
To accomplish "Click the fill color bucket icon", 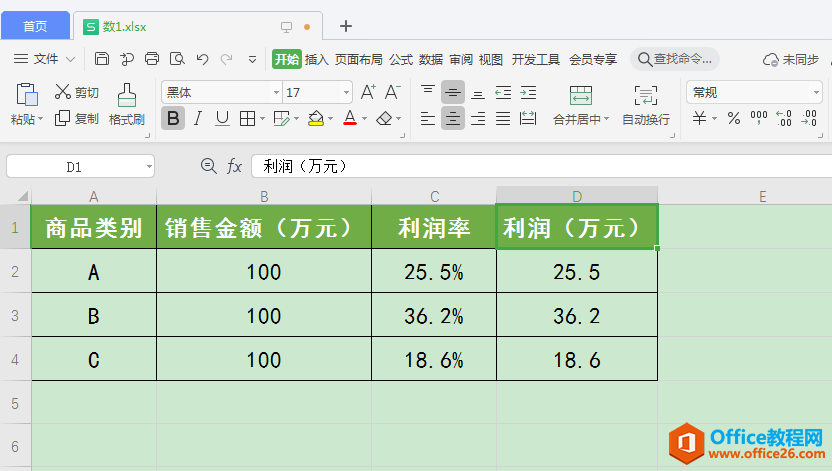I will click(316, 118).
